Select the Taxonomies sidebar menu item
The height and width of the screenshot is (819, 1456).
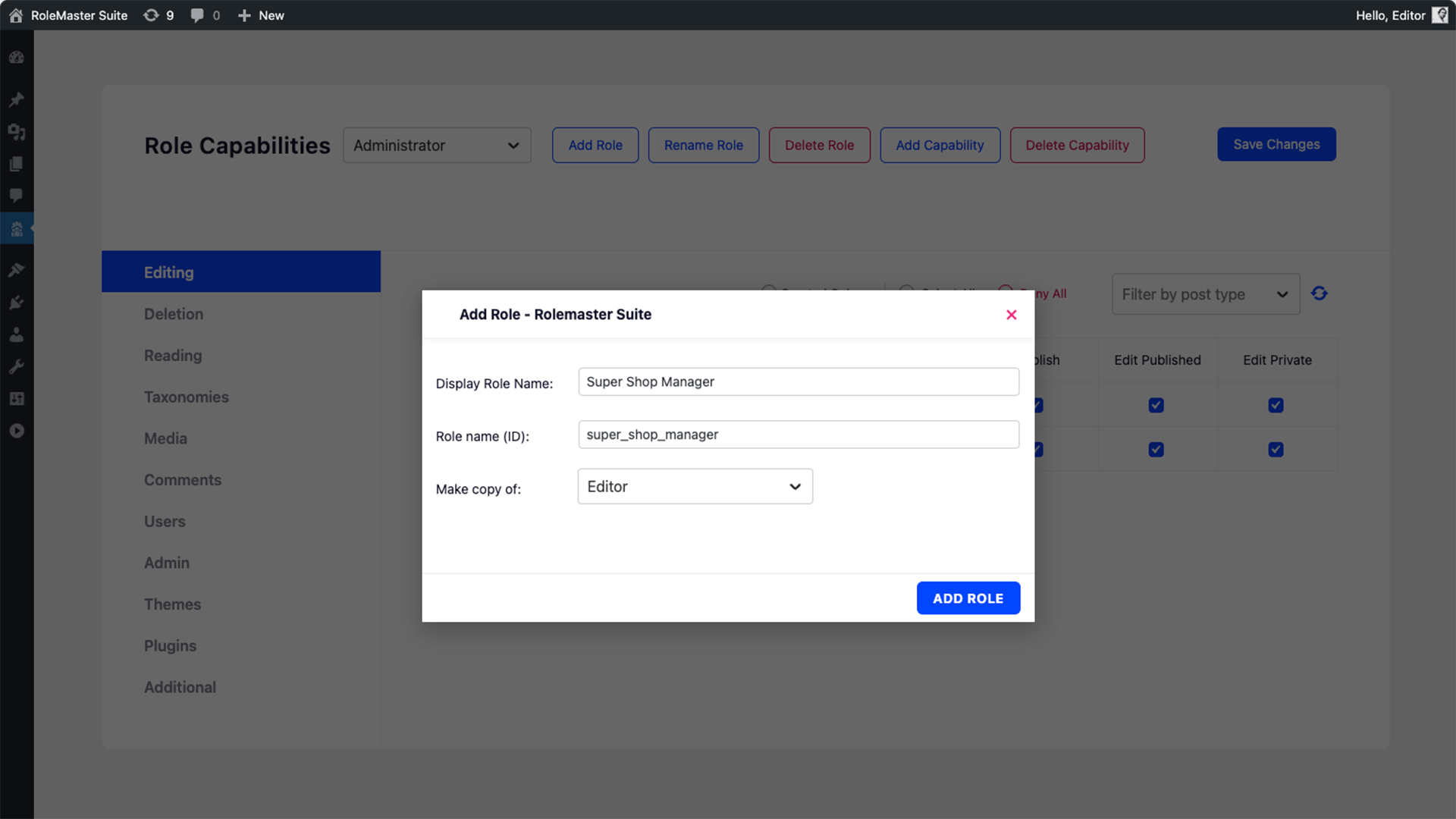pos(186,396)
